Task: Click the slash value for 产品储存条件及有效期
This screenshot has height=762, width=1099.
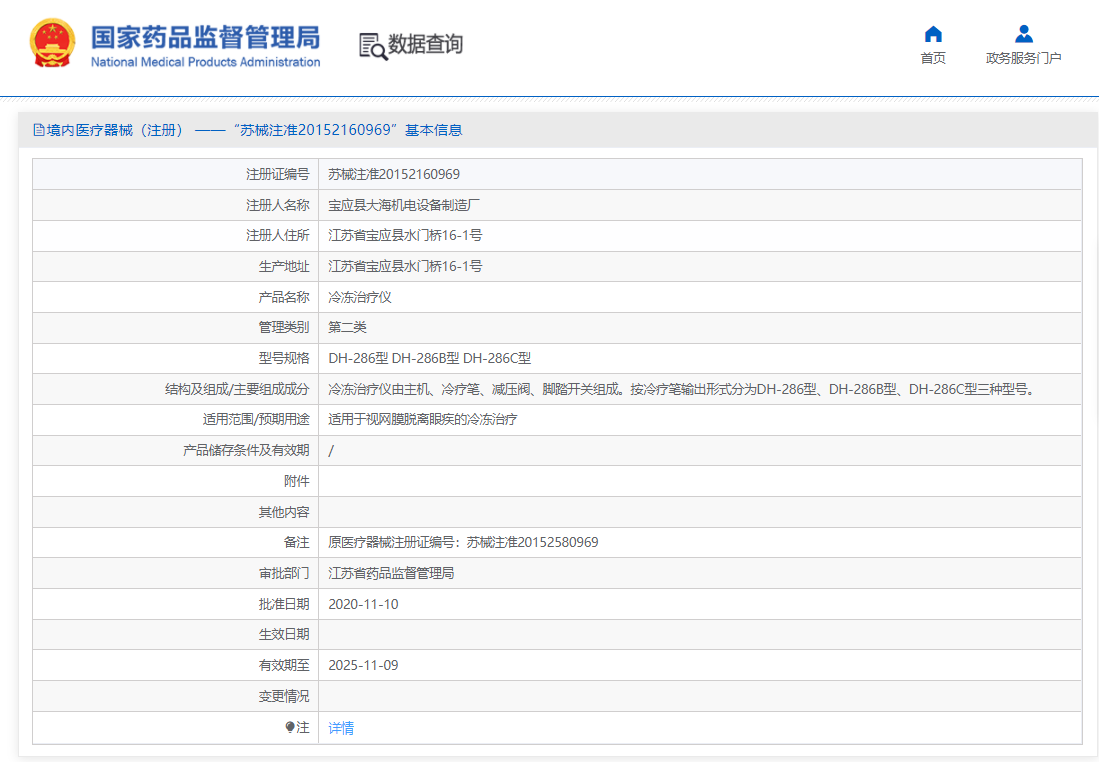Action: tap(331, 450)
